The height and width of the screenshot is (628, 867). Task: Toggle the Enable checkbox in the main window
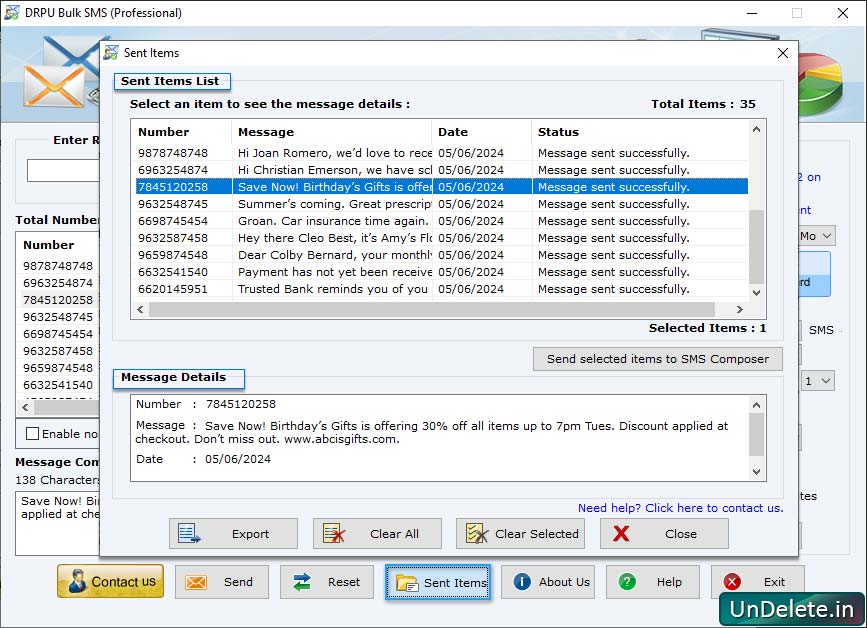tap(33, 433)
